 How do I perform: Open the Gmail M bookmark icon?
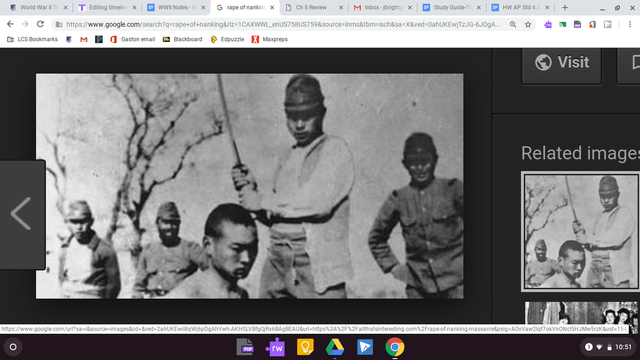click(x=84, y=39)
